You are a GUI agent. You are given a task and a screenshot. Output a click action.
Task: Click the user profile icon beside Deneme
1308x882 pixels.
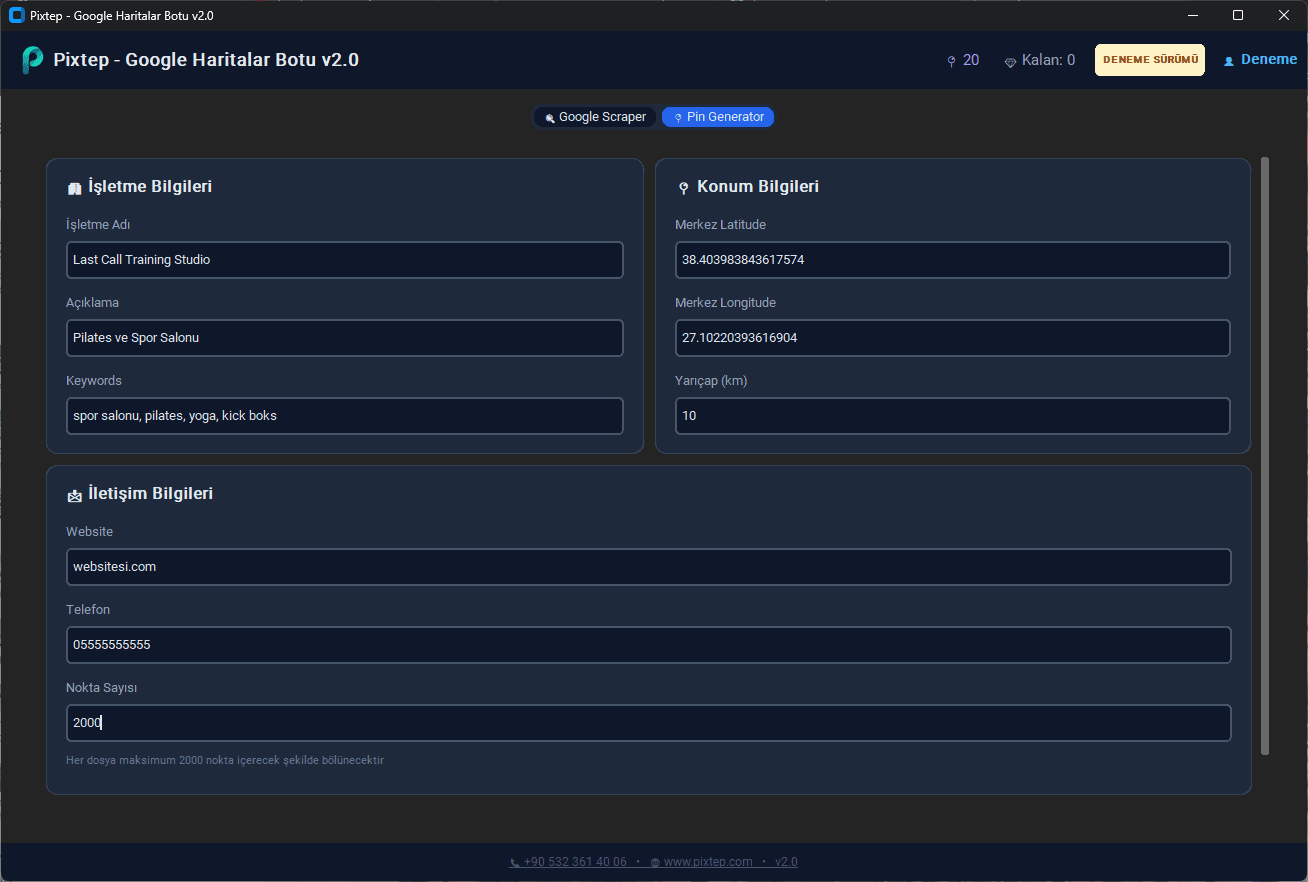[1229, 61]
